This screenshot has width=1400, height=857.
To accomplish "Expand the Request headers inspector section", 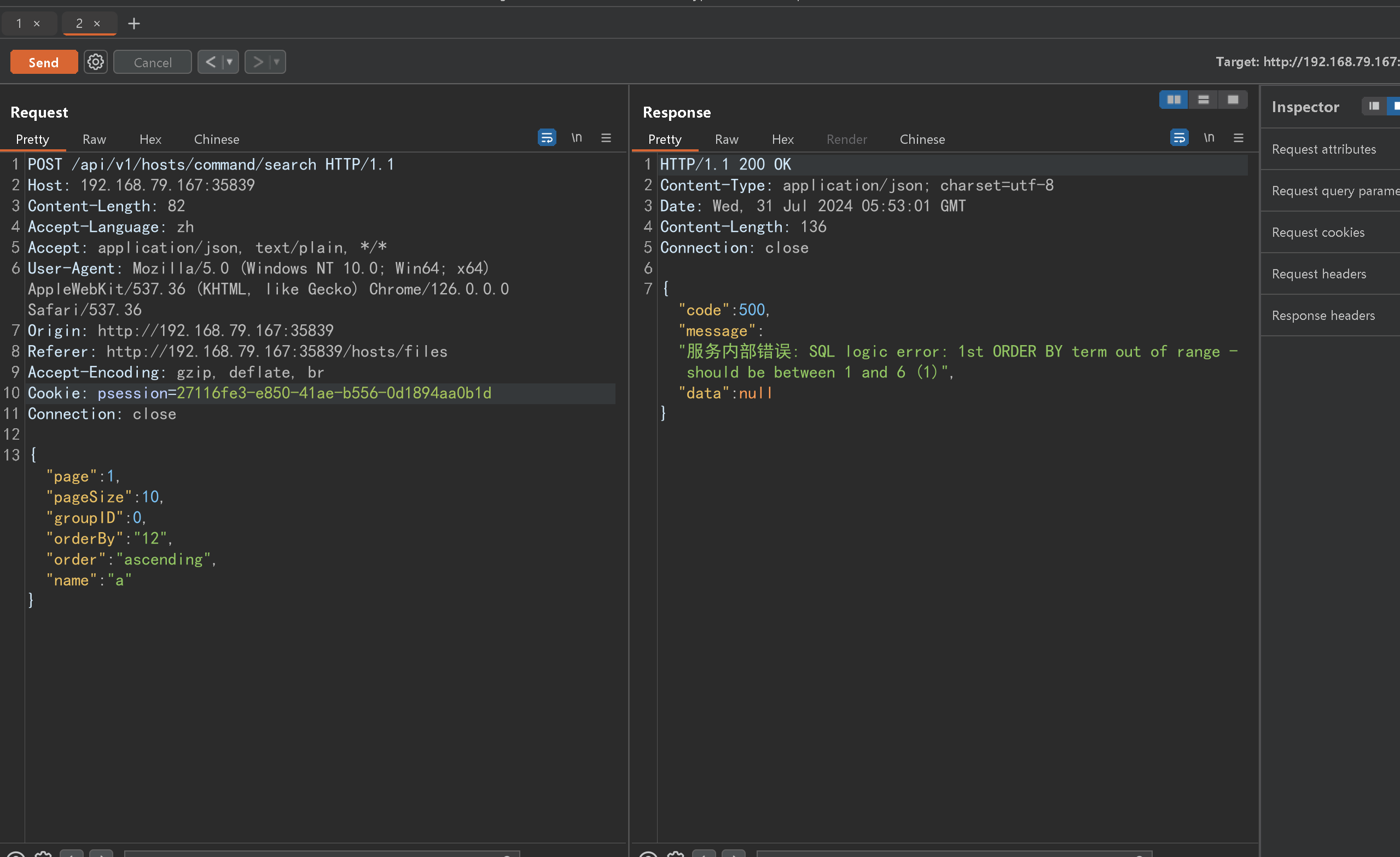I will click(x=1318, y=274).
